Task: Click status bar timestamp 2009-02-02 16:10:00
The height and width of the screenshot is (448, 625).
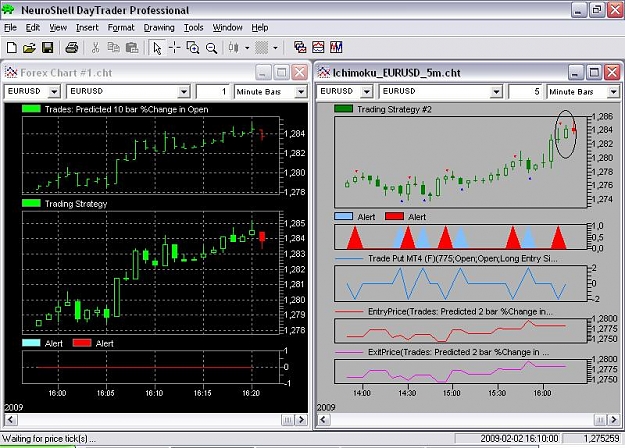Action: 519,439
